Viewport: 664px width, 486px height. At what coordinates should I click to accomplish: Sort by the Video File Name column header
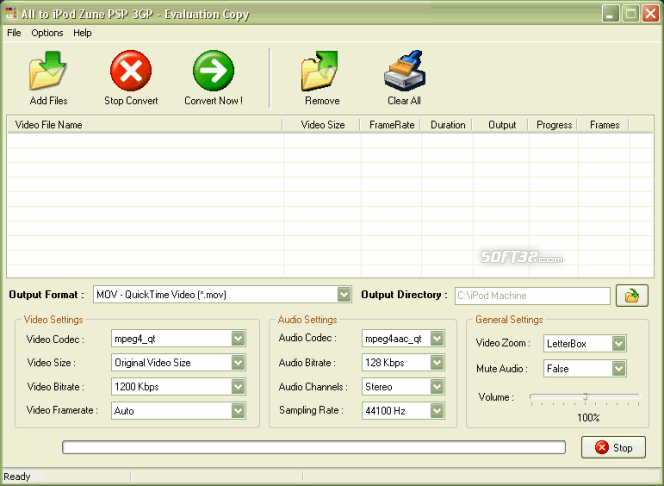click(x=145, y=125)
